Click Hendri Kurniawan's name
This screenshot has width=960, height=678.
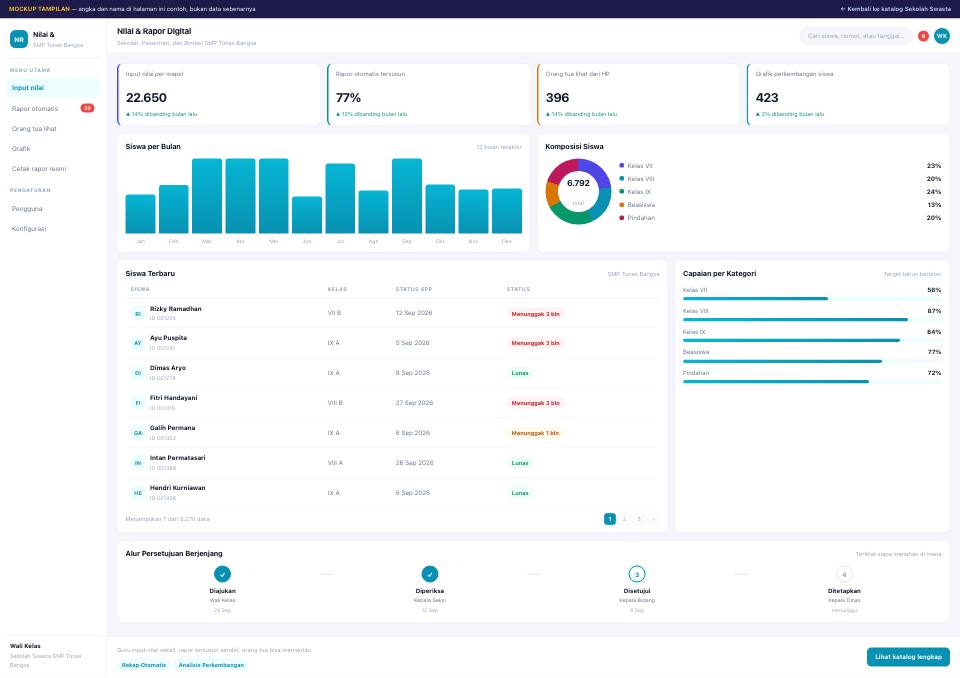tap(178, 488)
